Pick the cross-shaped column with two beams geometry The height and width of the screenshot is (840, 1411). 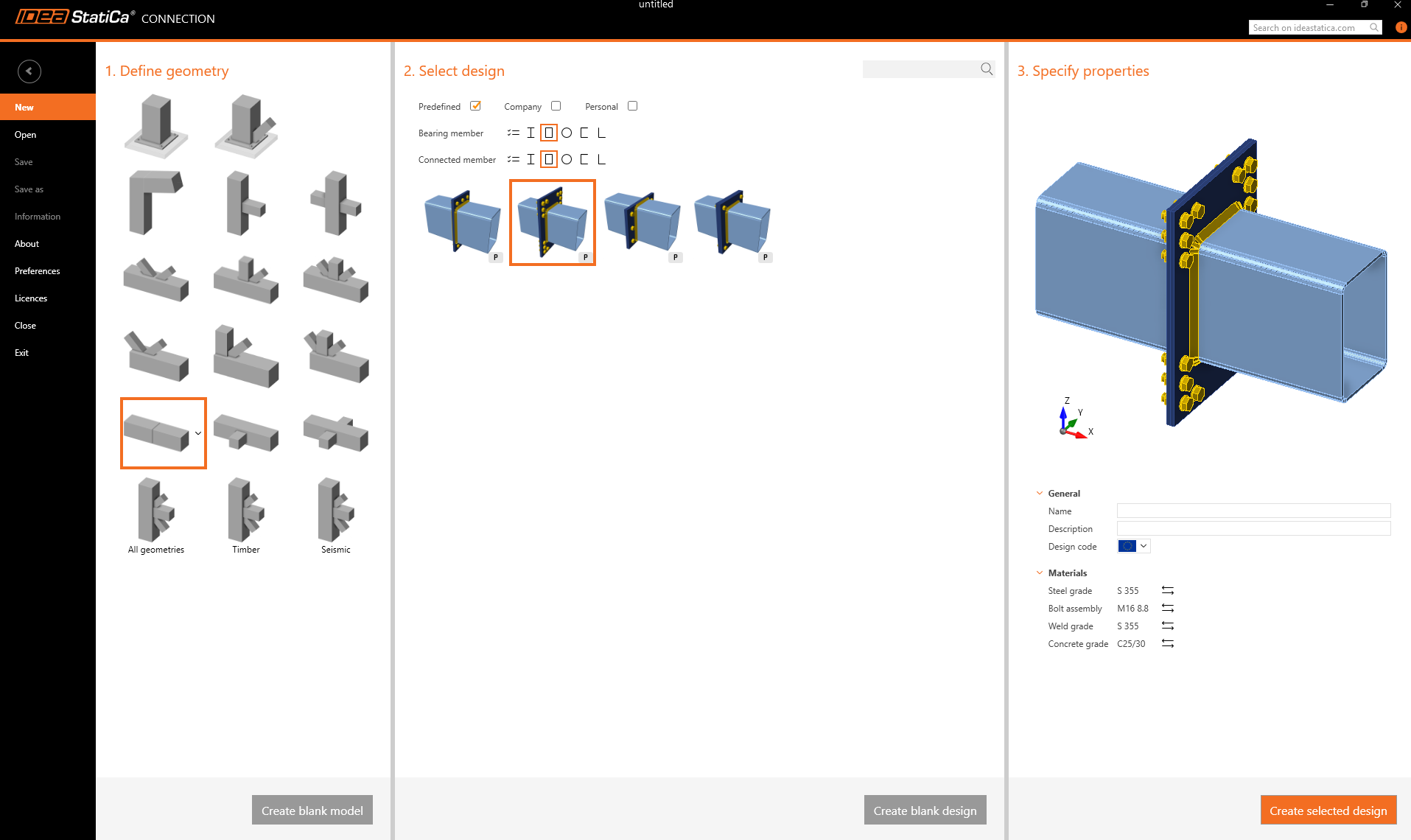tap(336, 203)
